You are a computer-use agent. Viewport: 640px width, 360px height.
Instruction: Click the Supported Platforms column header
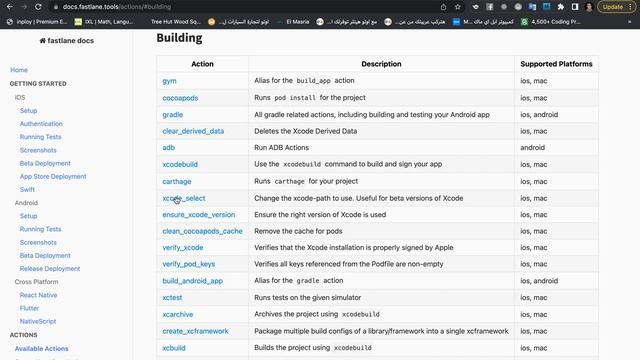click(x=556, y=64)
